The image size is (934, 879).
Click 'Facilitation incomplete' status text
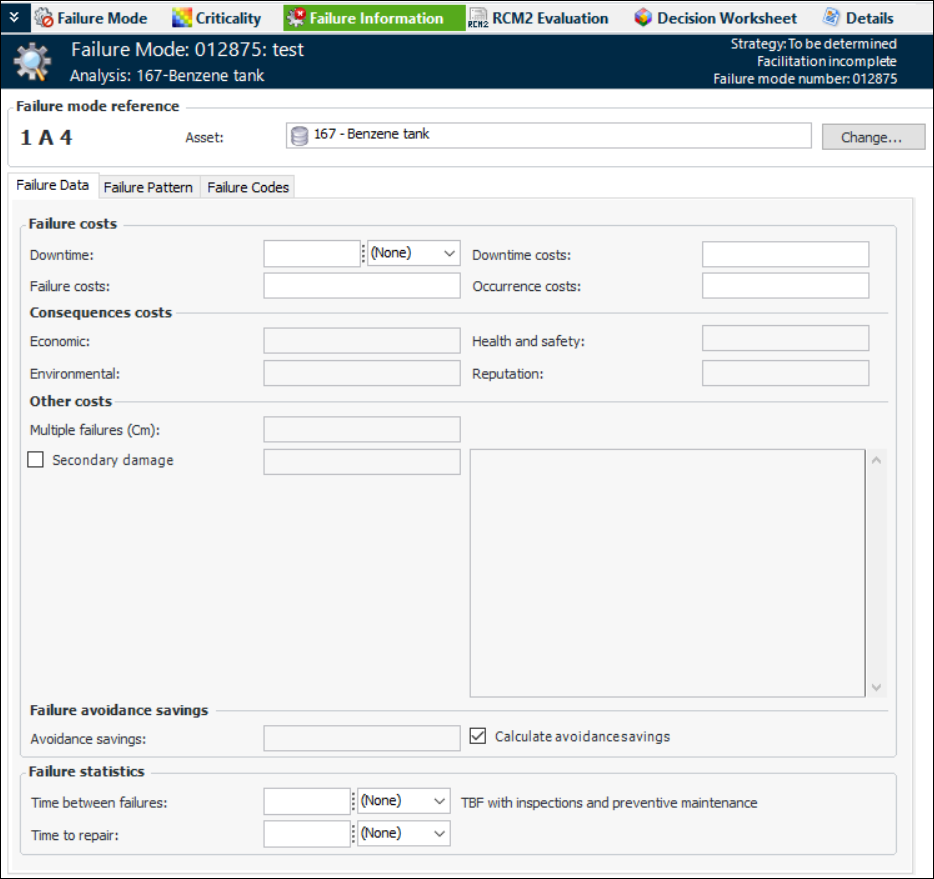(827, 61)
